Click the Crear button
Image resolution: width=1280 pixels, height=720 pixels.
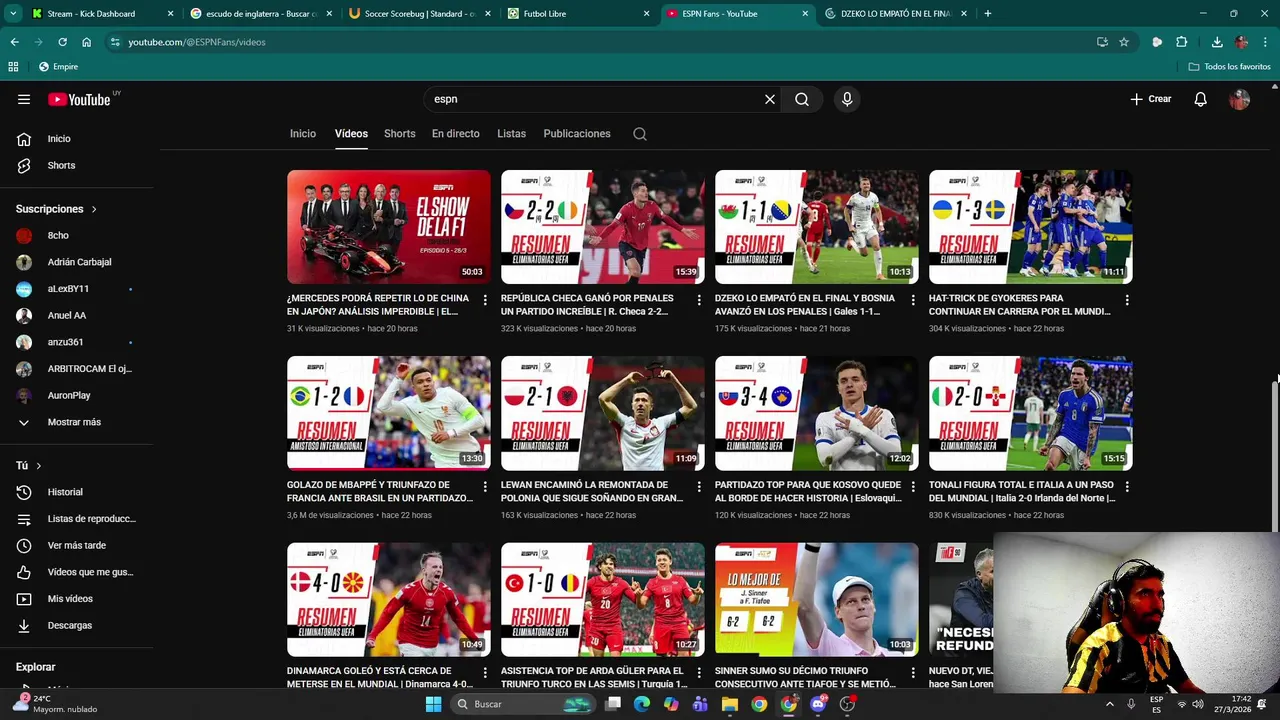point(1151,99)
